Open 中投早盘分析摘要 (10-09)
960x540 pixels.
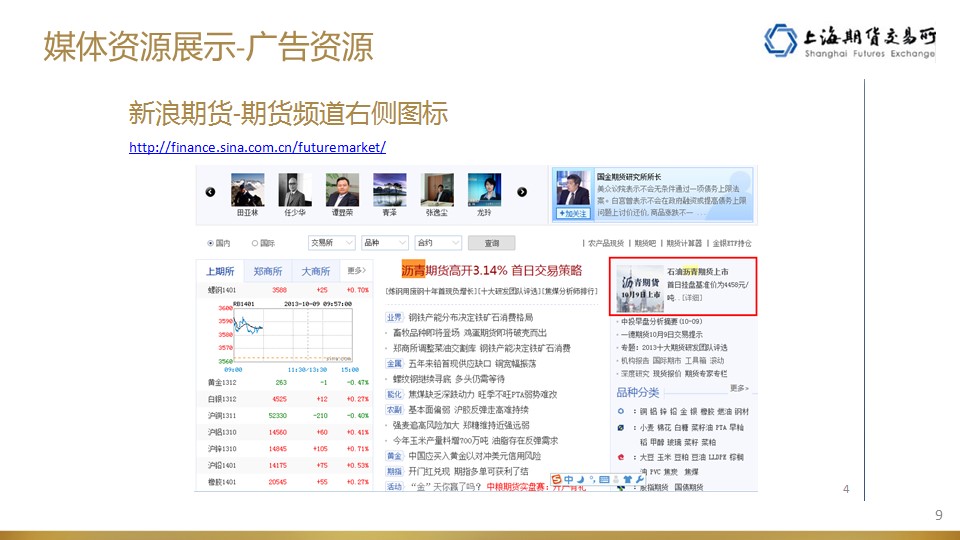point(661,321)
